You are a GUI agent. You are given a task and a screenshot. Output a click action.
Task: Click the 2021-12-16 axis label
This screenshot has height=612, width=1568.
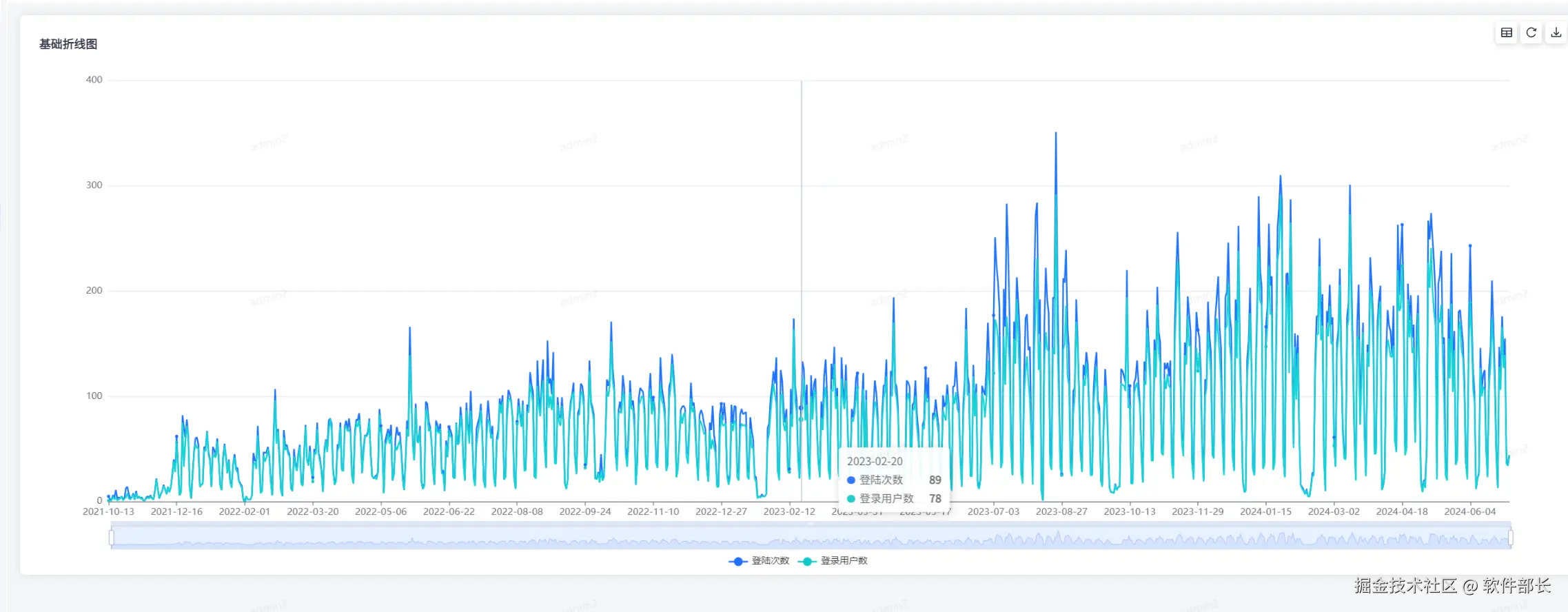pyautogui.click(x=176, y=511)
